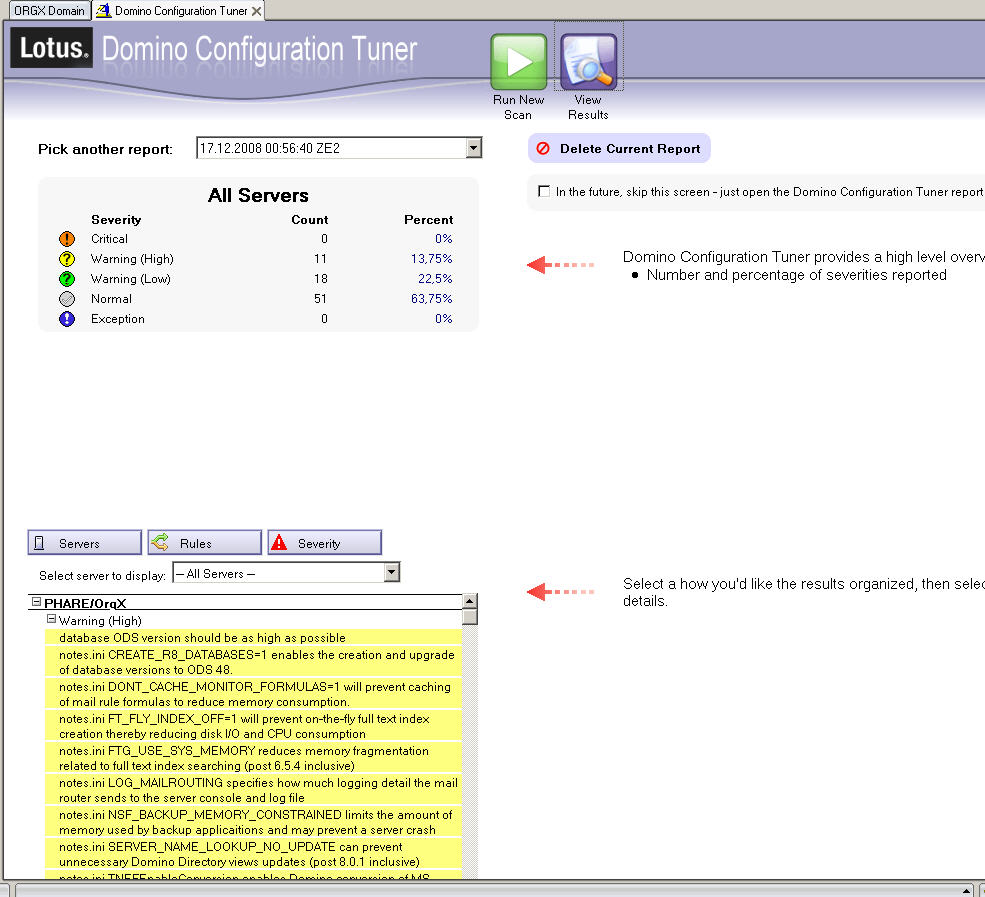Screen dimensions: 985x897
Task: Organize results by Rules
Action: [205, 543]
